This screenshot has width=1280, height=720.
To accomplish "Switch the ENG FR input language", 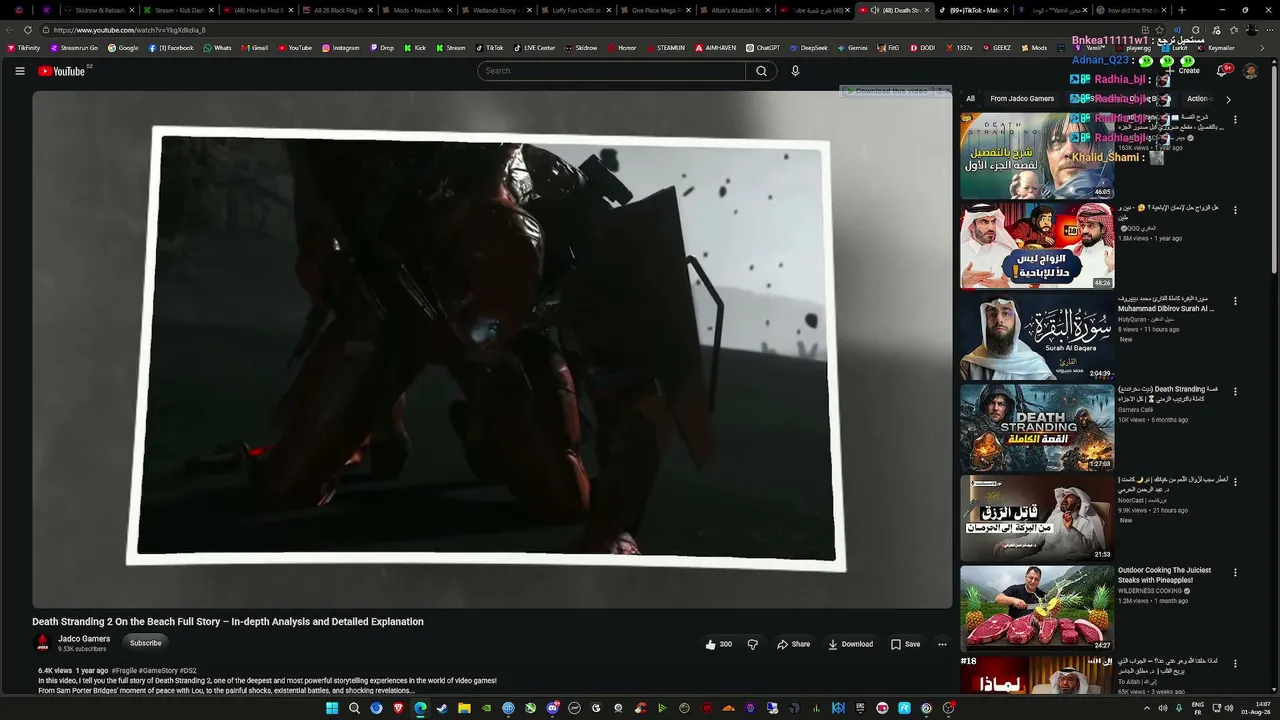I will click(x=1197, y=708).
